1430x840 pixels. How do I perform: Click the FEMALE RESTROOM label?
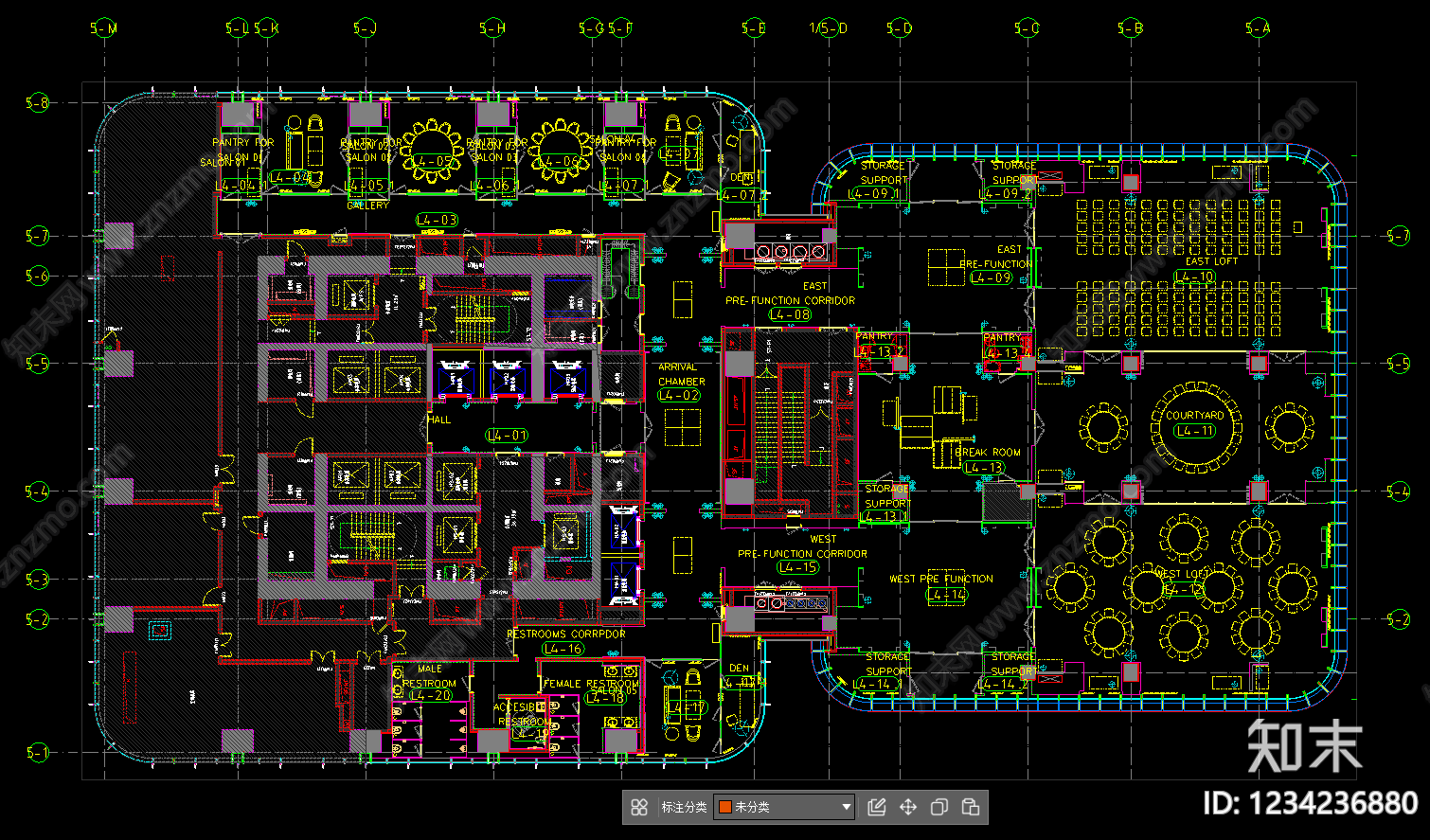pyautogui.click(x=591, y=684)
